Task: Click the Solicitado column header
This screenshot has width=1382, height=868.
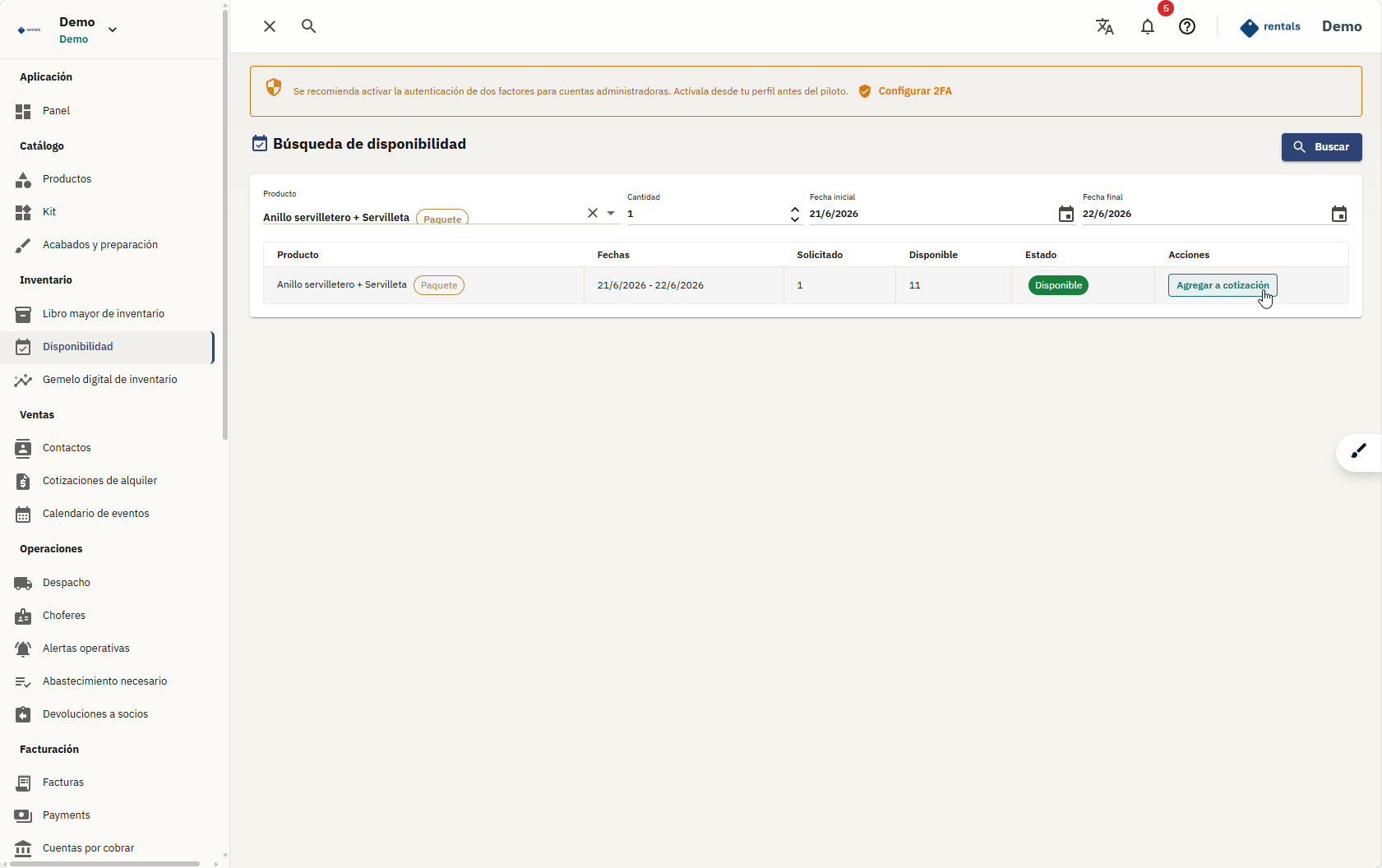Action: (x=820, y=255)
